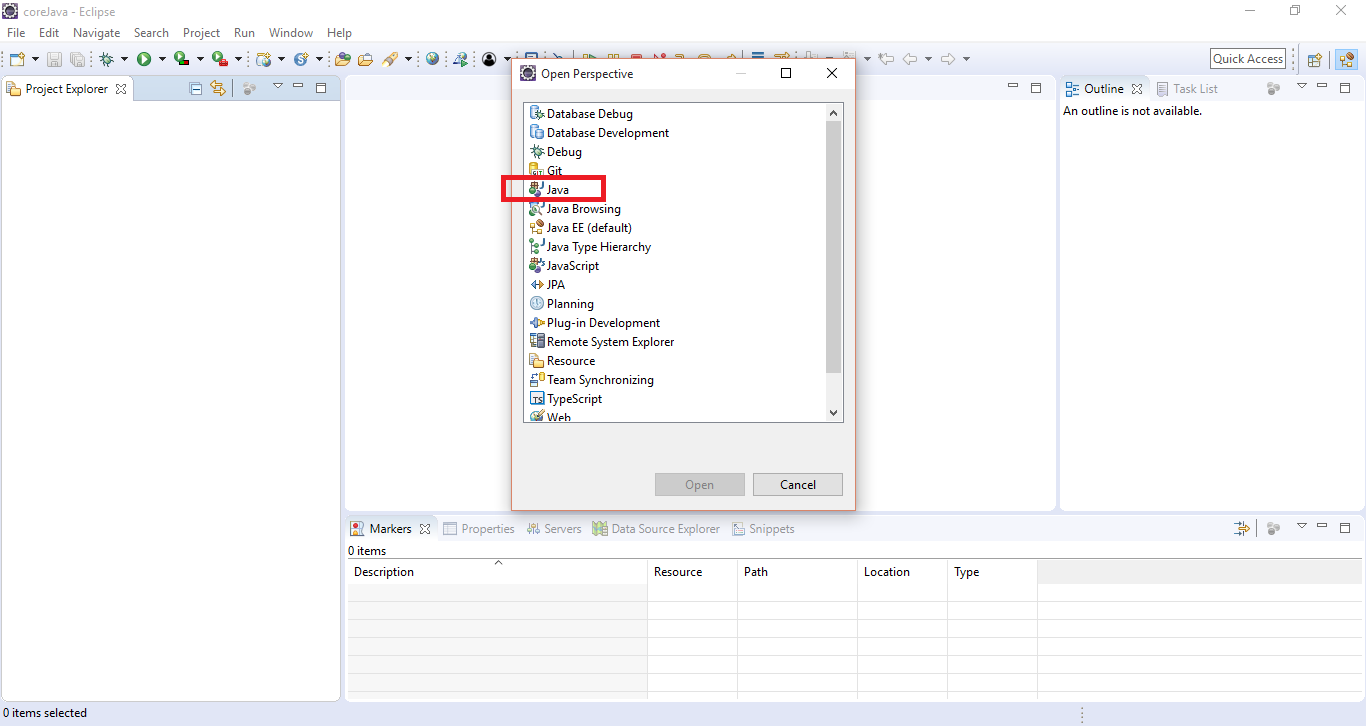Open Project Explorer View Menu triangle
The image size is (1366, 726).
click(278, 86)
